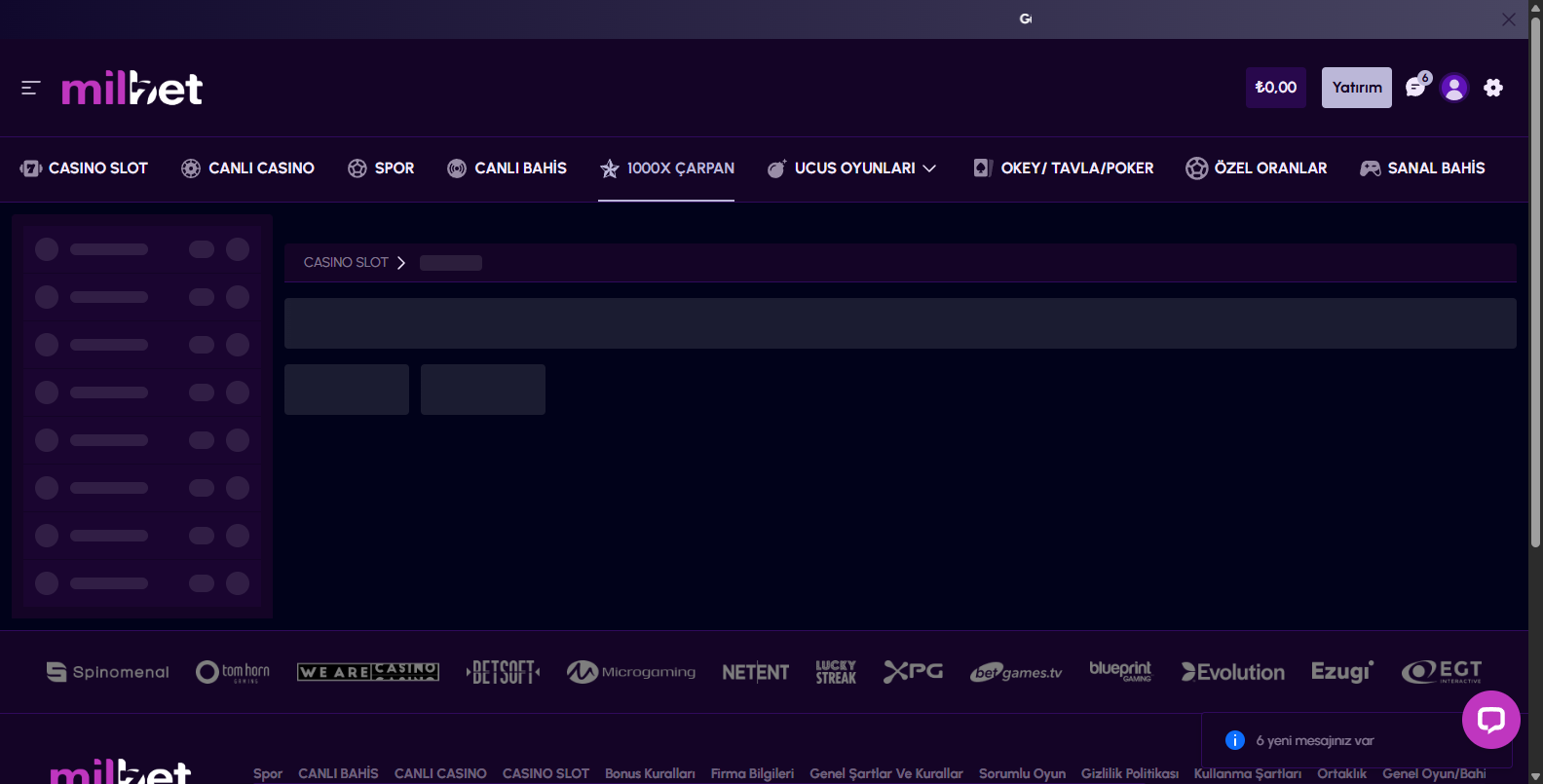Open the Bonus Kuralları footer link
This screenshot has height=784, width=1543.
(x=650, y=773)
